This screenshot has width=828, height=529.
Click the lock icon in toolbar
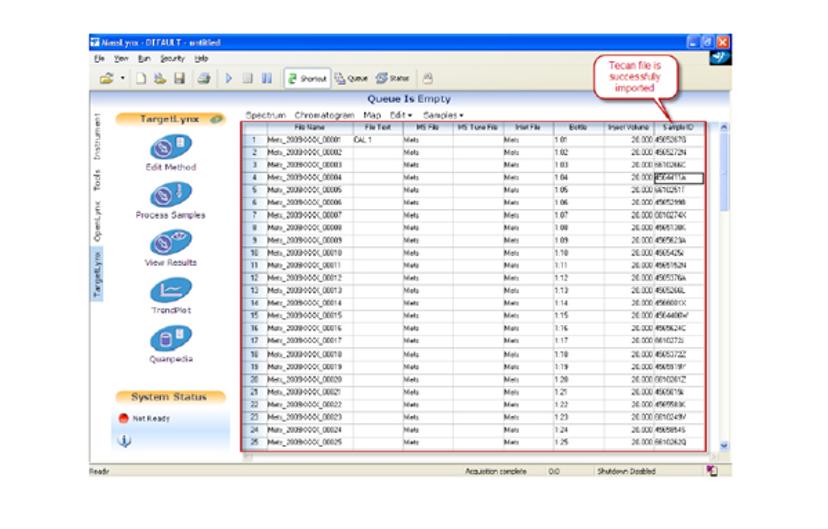coord(428,79)
